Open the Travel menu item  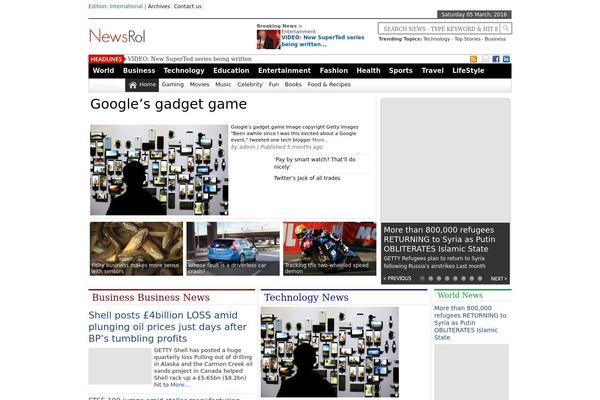432,71
